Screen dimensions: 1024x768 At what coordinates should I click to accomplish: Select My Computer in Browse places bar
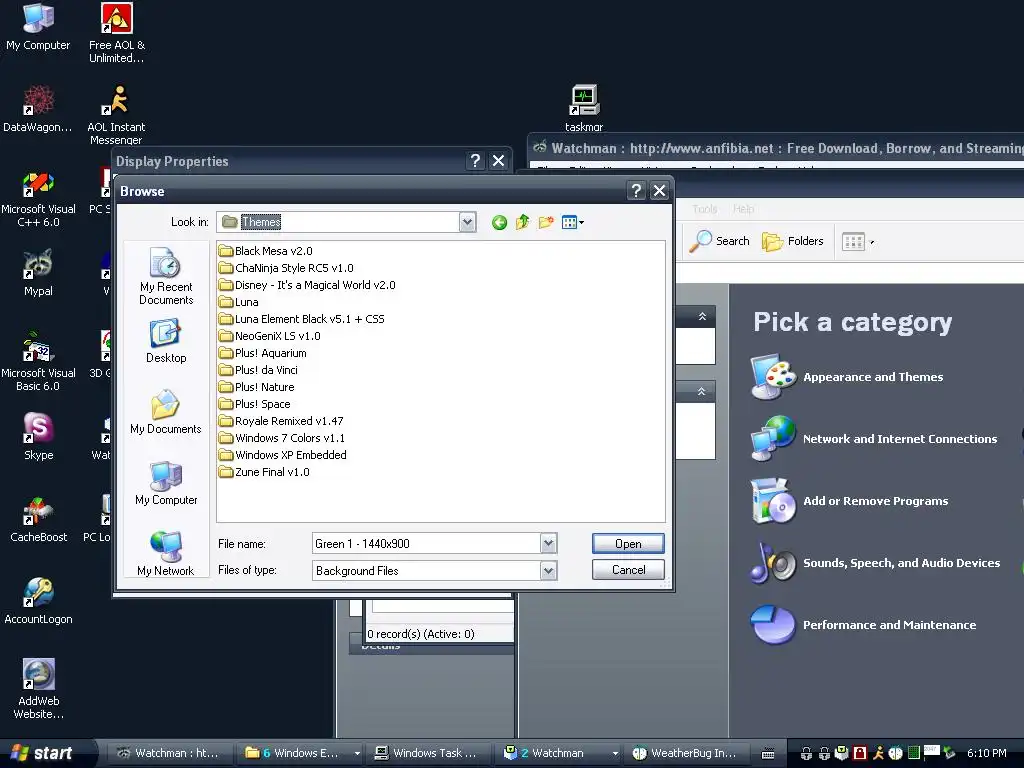[166, 483]
